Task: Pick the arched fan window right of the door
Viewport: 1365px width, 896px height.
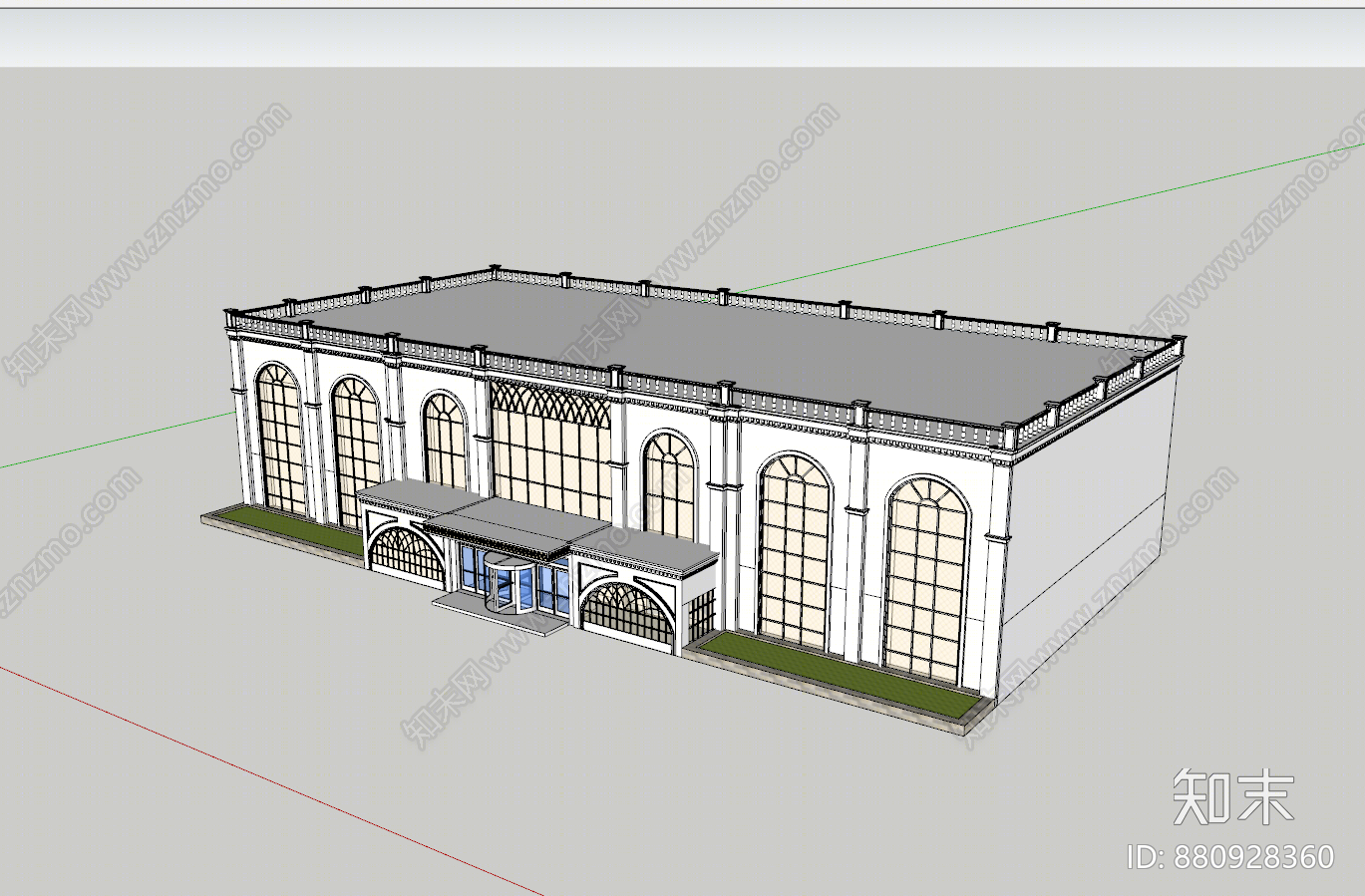Action: pos(627,613)
